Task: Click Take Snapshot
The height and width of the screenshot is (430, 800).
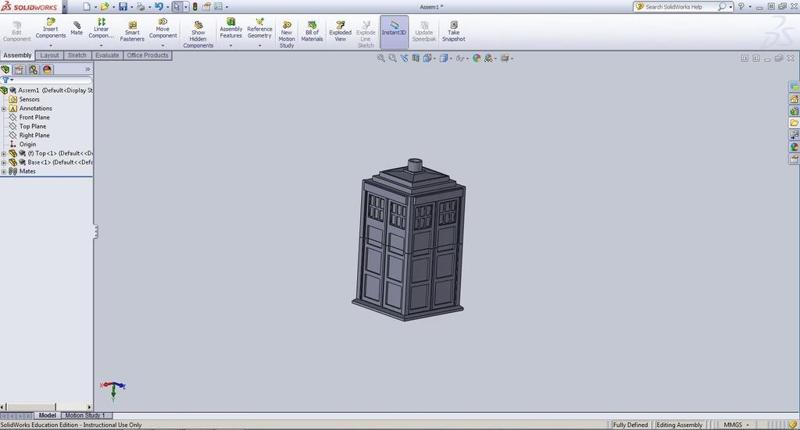Action: point(454,31)
